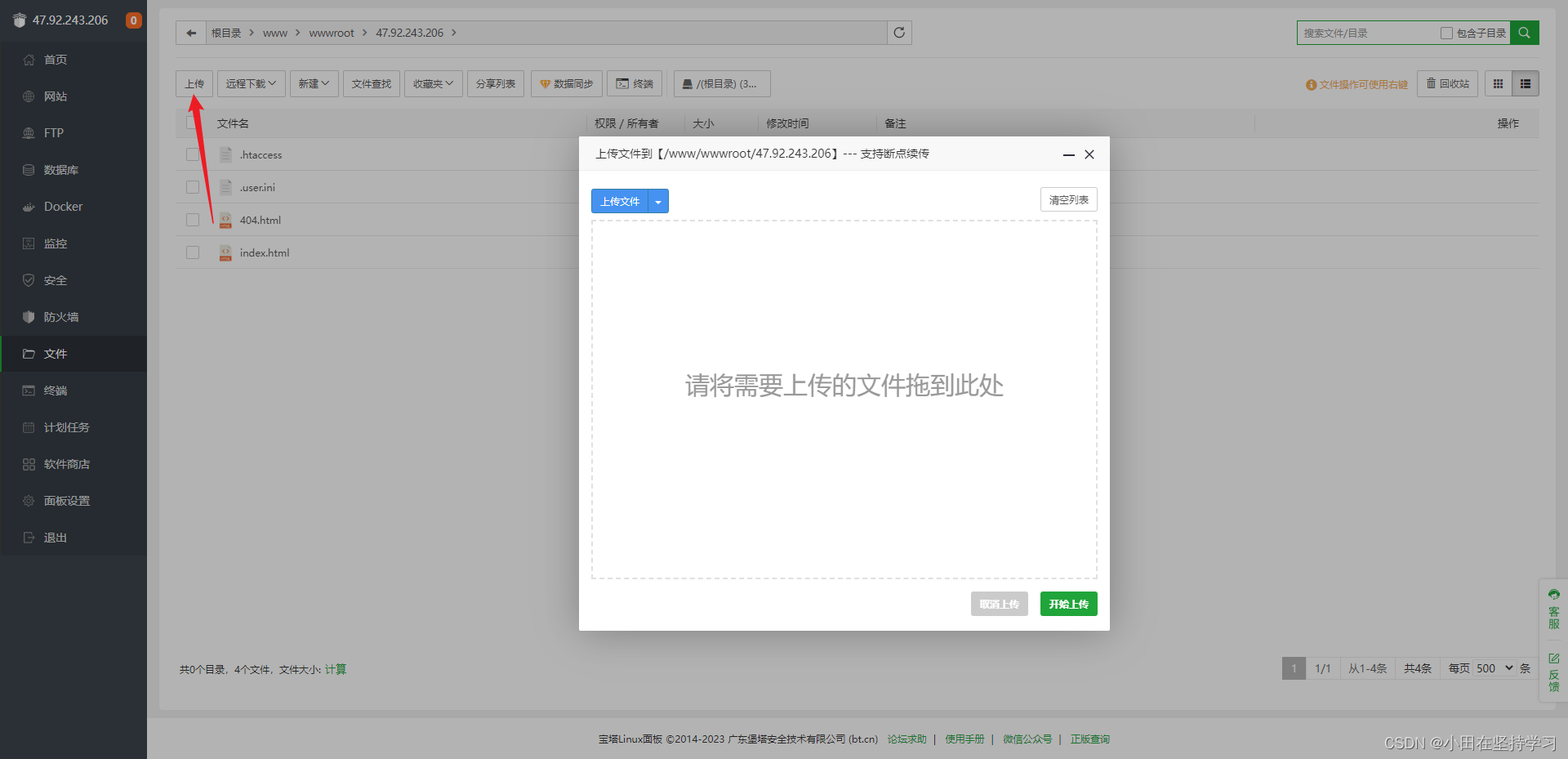Viewport: 1568px width, 759px height.
Task: Click the back arrow in path bar
Action: (191, 33)
